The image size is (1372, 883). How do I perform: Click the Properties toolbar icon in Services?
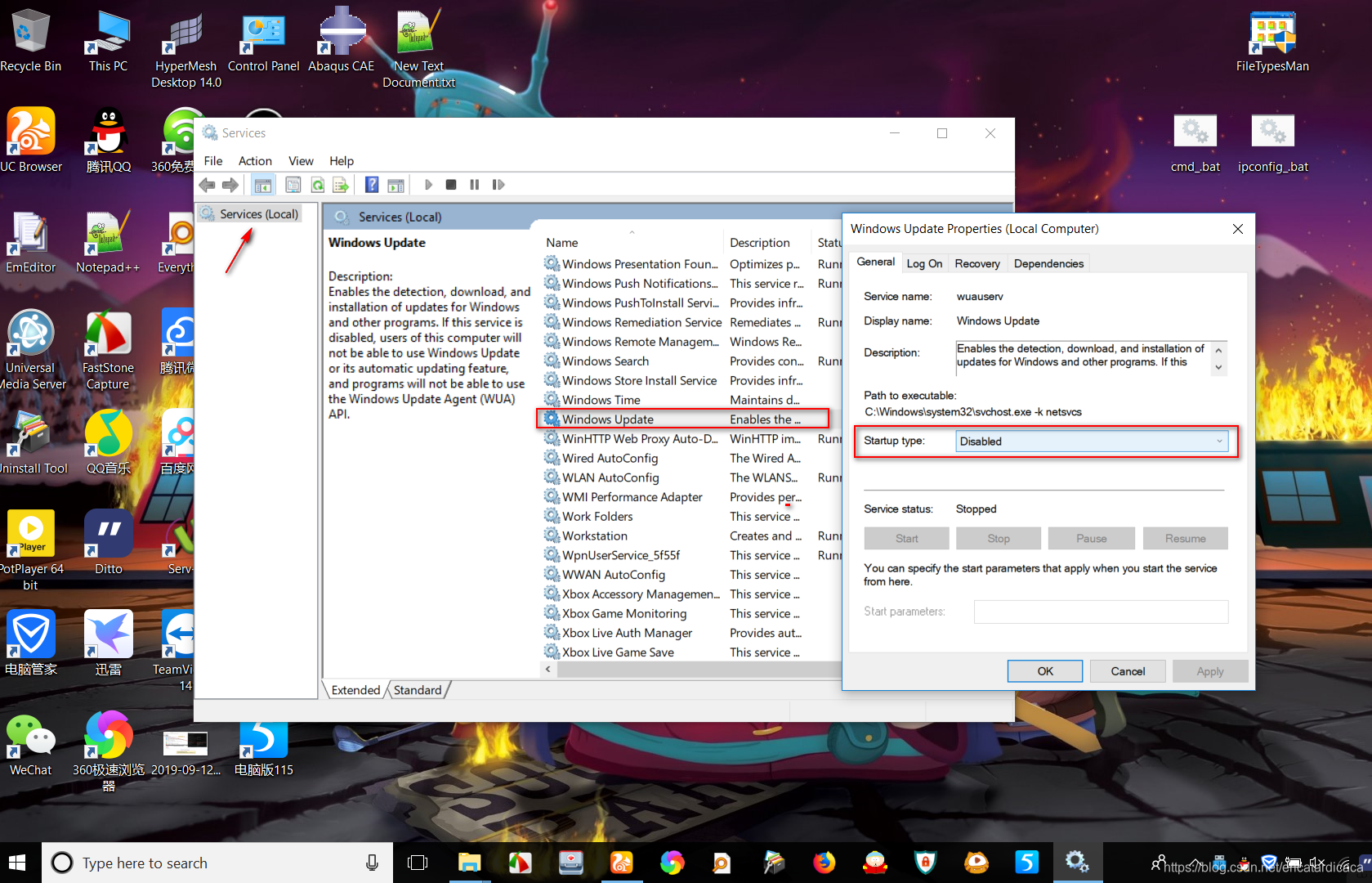click(293, 185)
